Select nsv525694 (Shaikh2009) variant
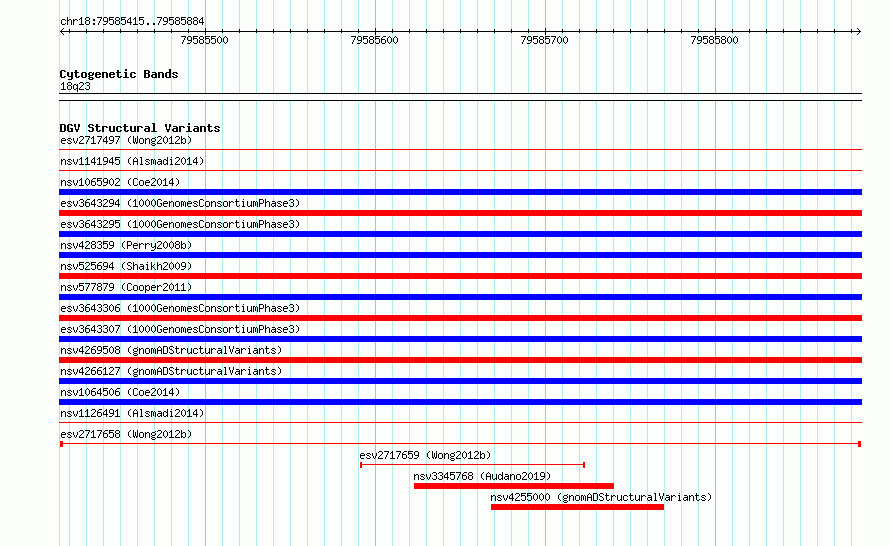The width and height of the screenshot is (890, 546). [x=126, y=266]
